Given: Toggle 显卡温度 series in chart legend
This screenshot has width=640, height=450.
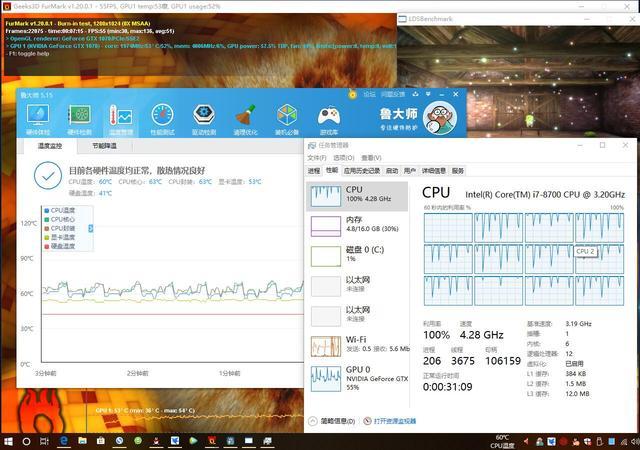Looking at the screenshot, I should coord(60,237).
